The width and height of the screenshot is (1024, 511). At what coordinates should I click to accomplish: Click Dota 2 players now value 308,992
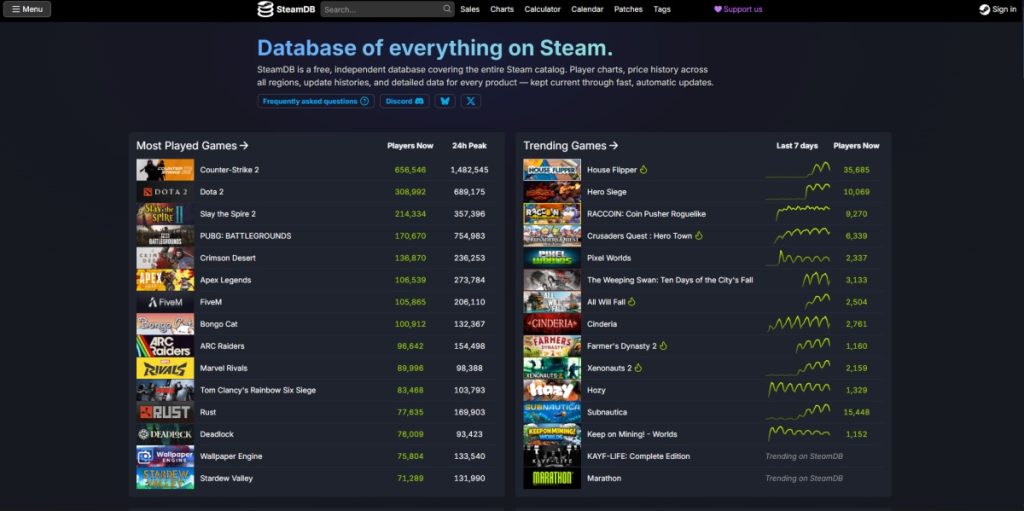(410, 192)
